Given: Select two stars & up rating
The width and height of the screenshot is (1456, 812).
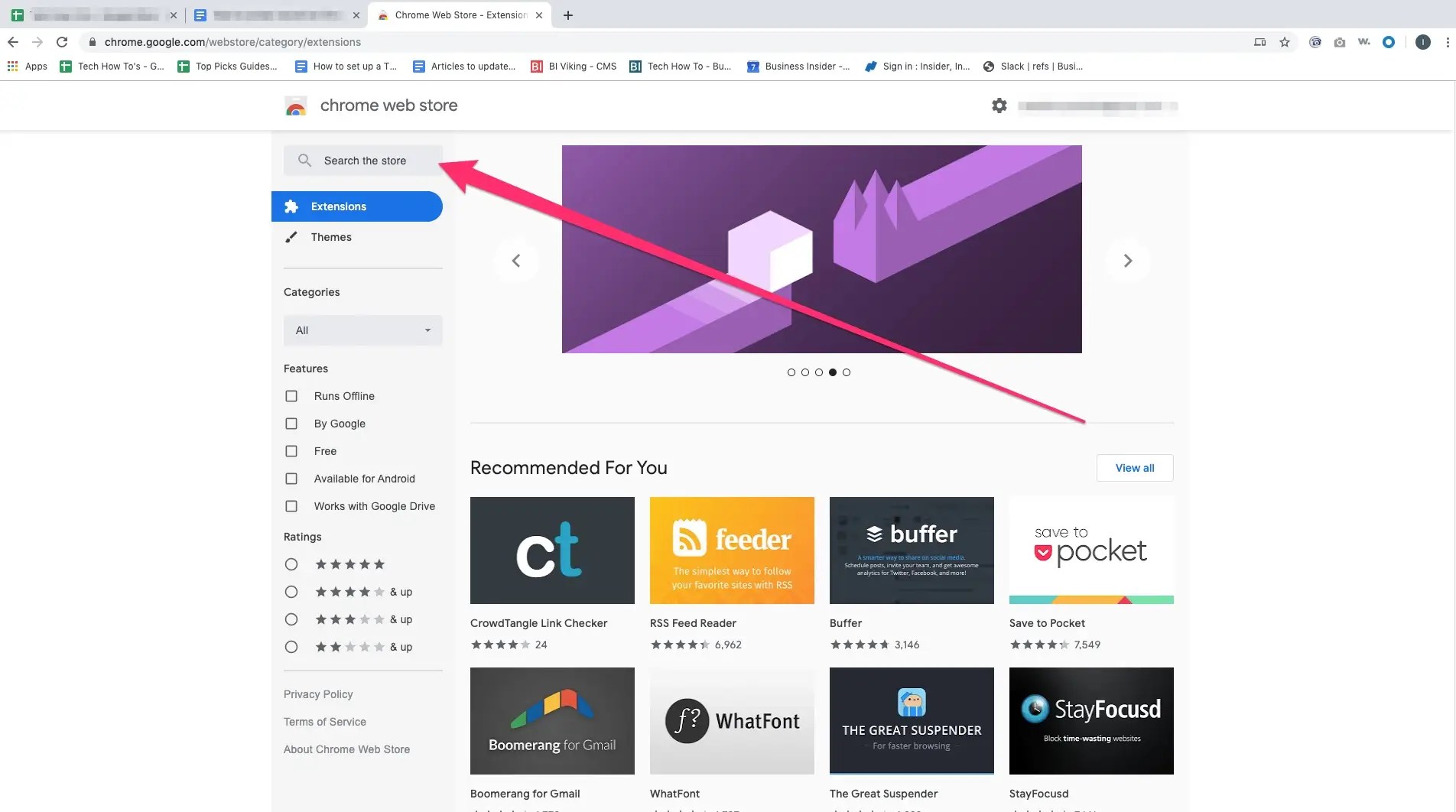Looking at the screenshot, I should tap(291, 647).
